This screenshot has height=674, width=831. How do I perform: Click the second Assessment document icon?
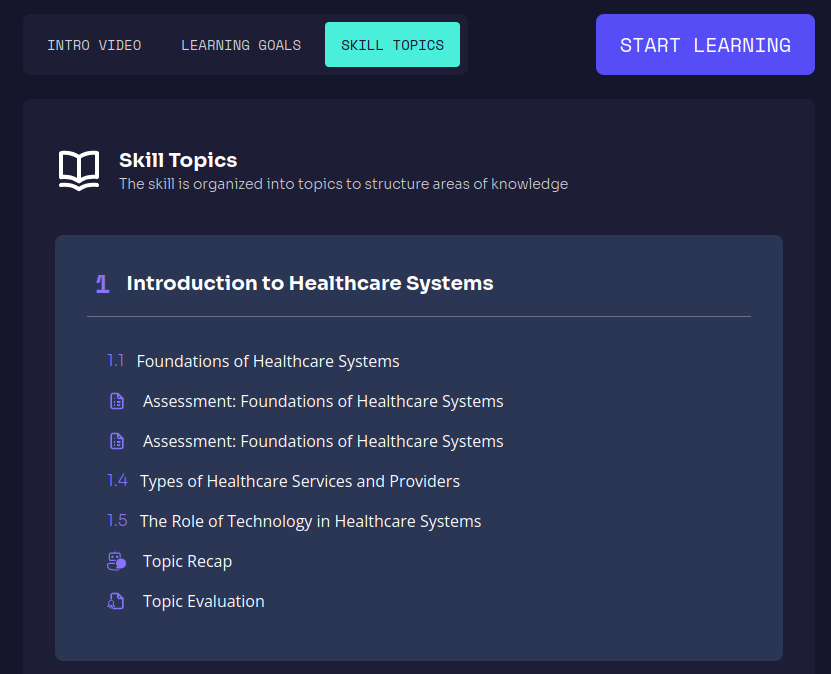117,442
